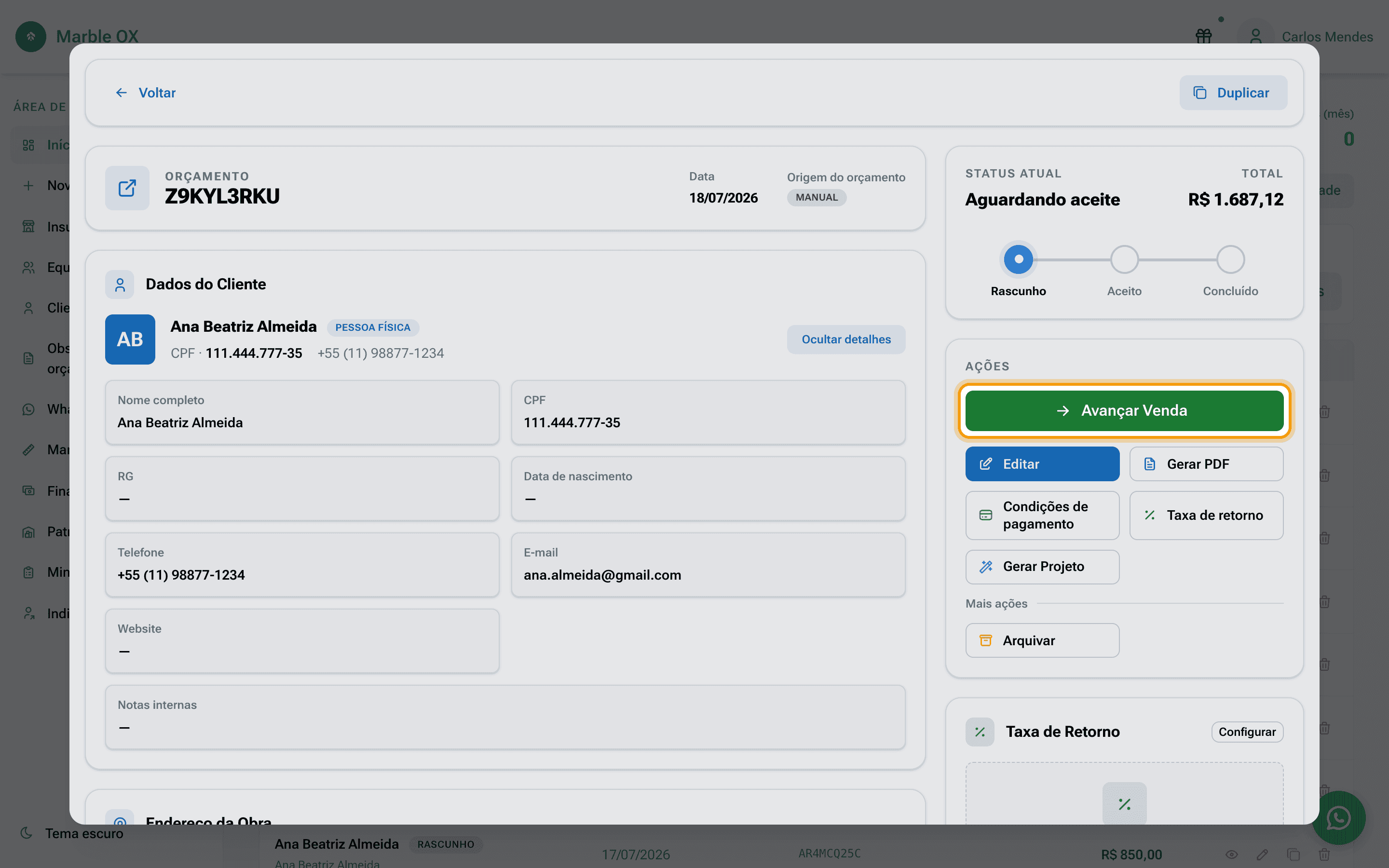The width and height of the screenshot is (1389, 868).
Task: Click the back arrow icon beside Voltar
Action: (121, 93)
